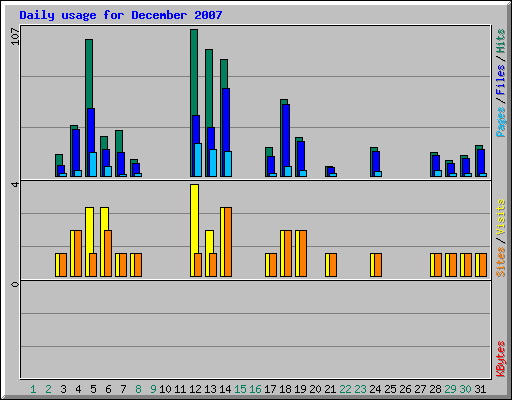Click the "4" y-axis label of the visits chart
The height and width of the screenshot is (400, 512).
pos(15,184)
